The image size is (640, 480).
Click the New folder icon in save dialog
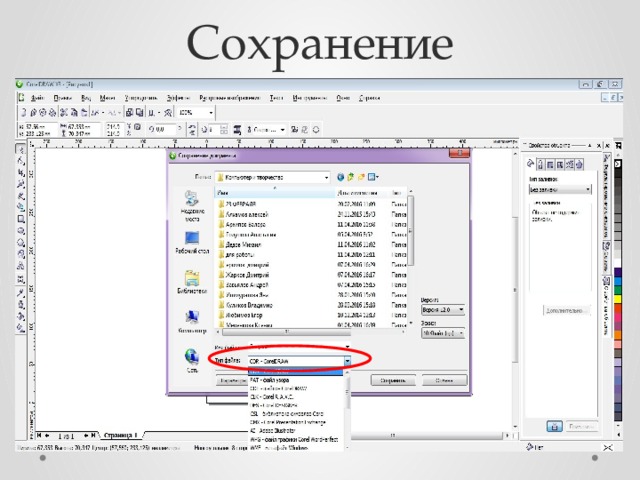point(361,177)
